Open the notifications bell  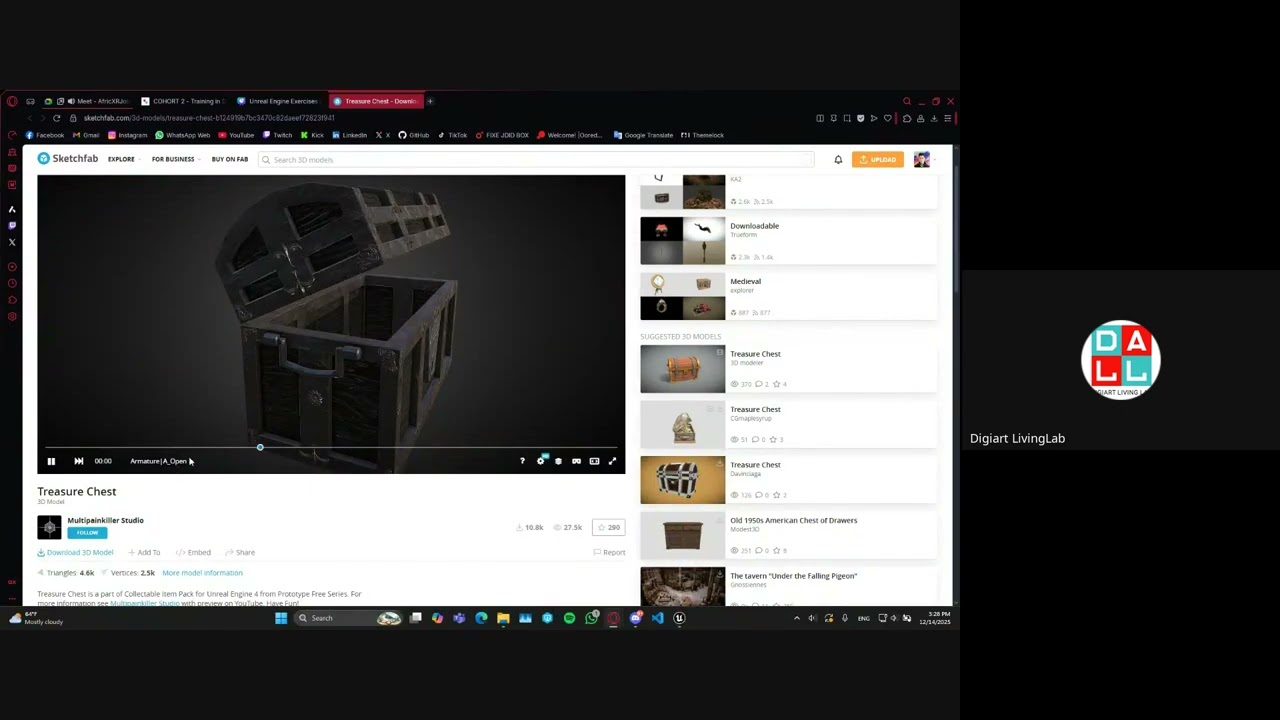838,160
